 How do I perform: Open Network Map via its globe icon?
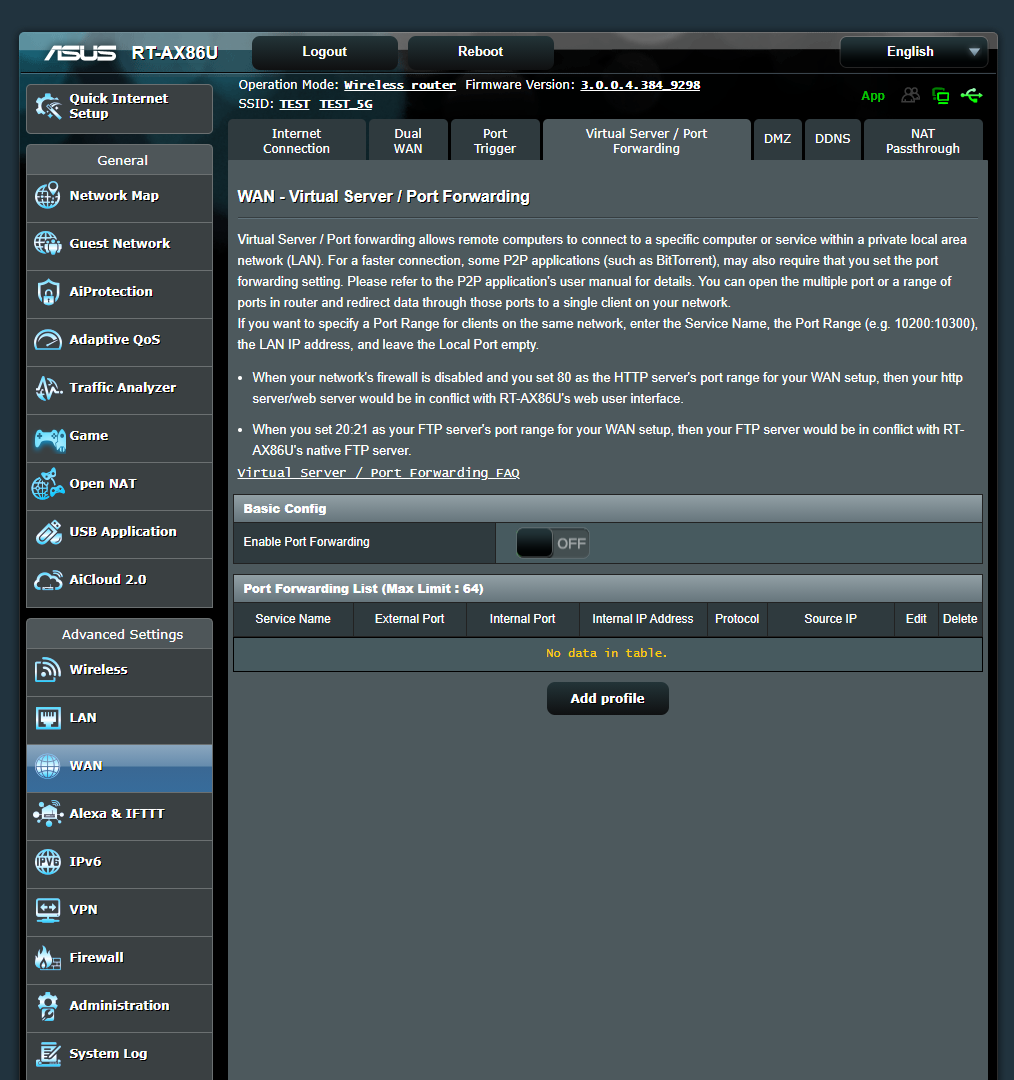point(48,196)
